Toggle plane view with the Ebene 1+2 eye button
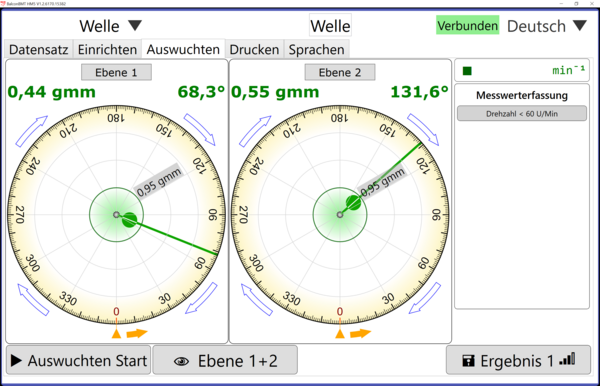 point(225,360)
